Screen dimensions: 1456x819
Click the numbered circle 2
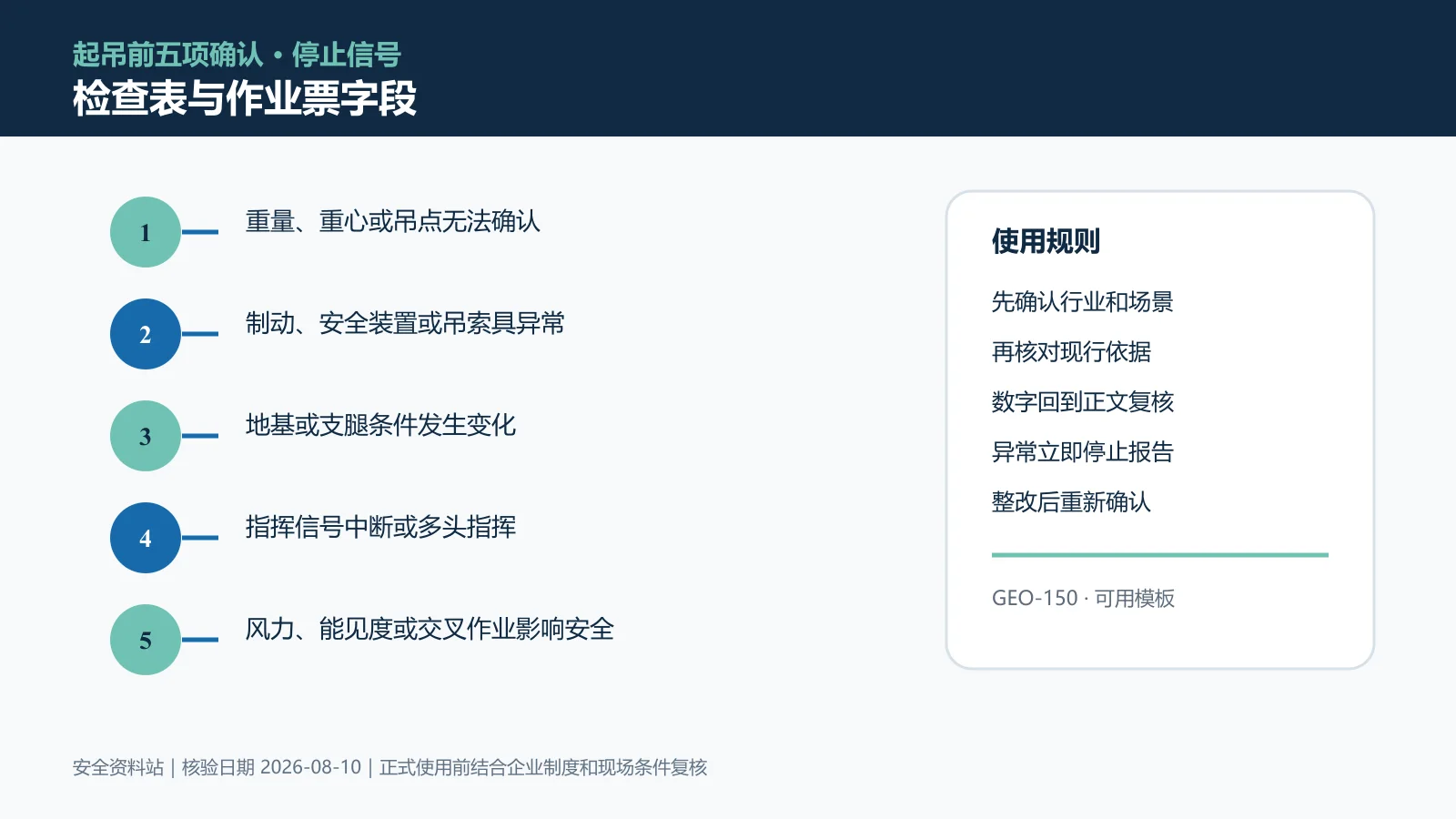[146, 334]
